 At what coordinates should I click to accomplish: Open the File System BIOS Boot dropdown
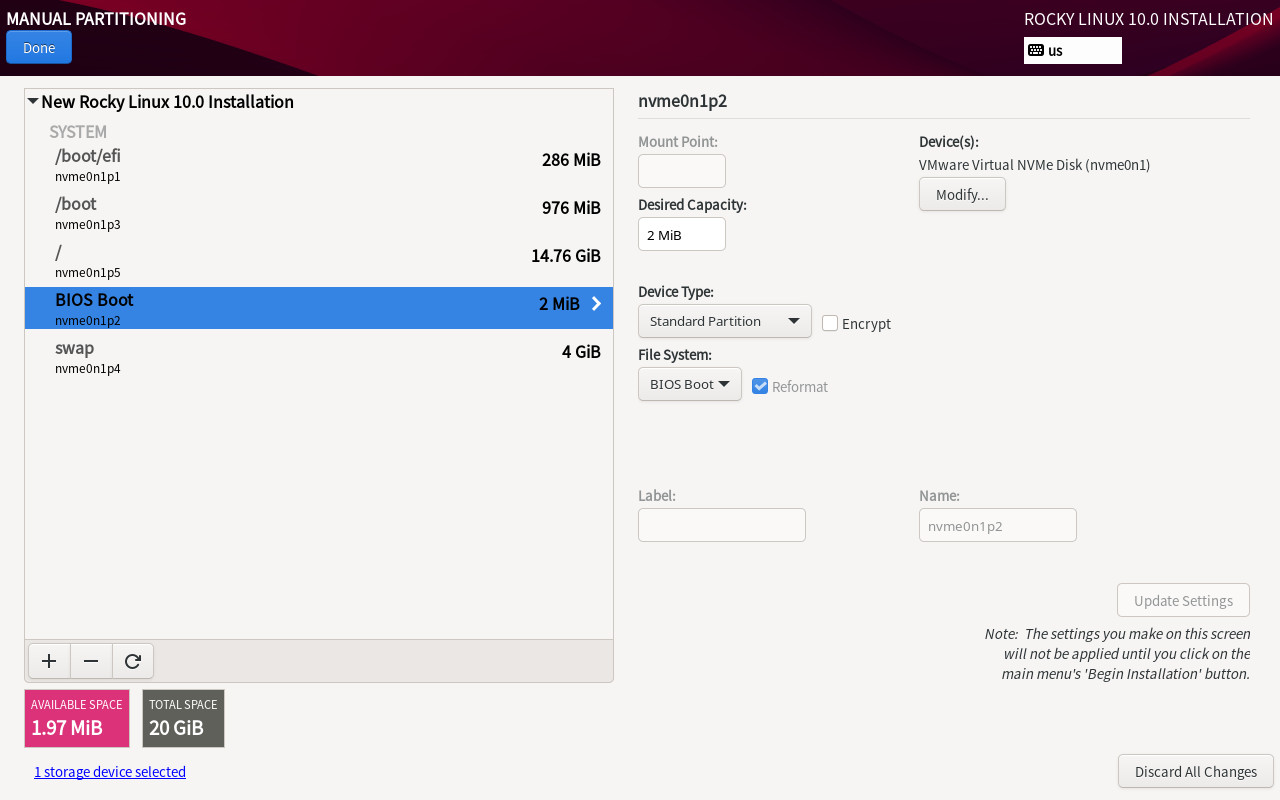click(690, 384)
